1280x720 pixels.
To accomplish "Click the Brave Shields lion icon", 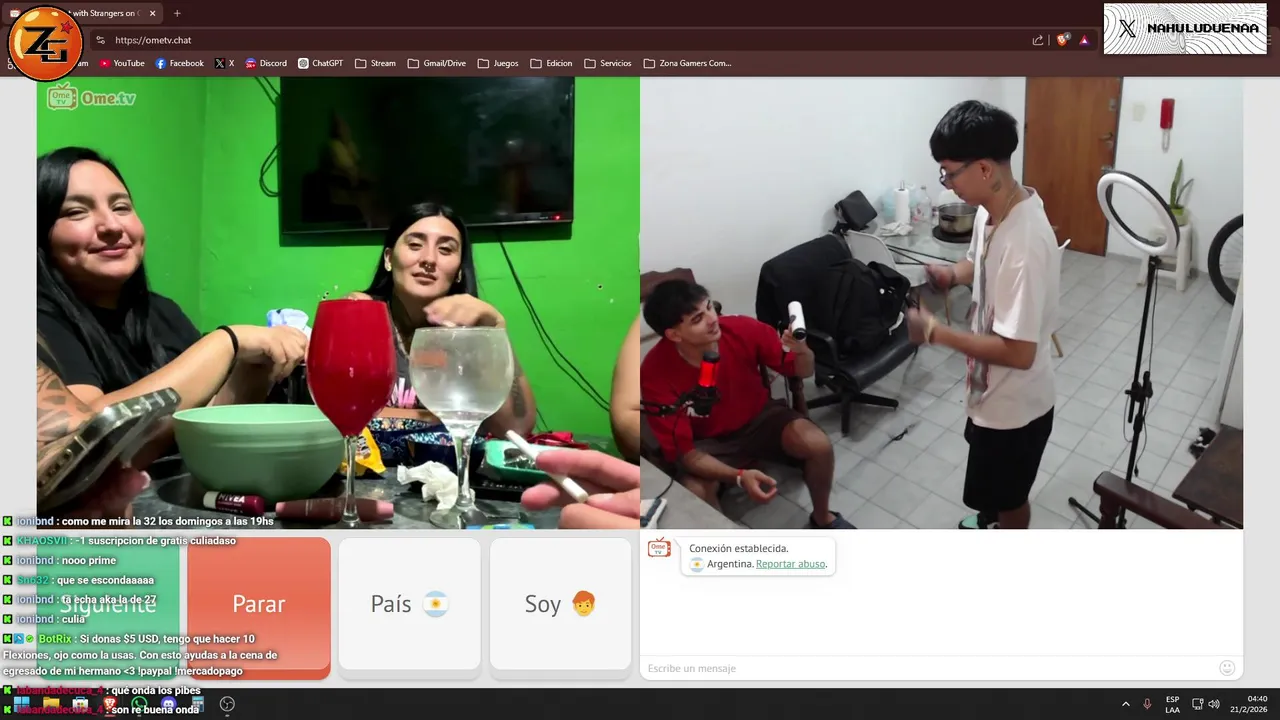I will click(x=1063, y=40).
